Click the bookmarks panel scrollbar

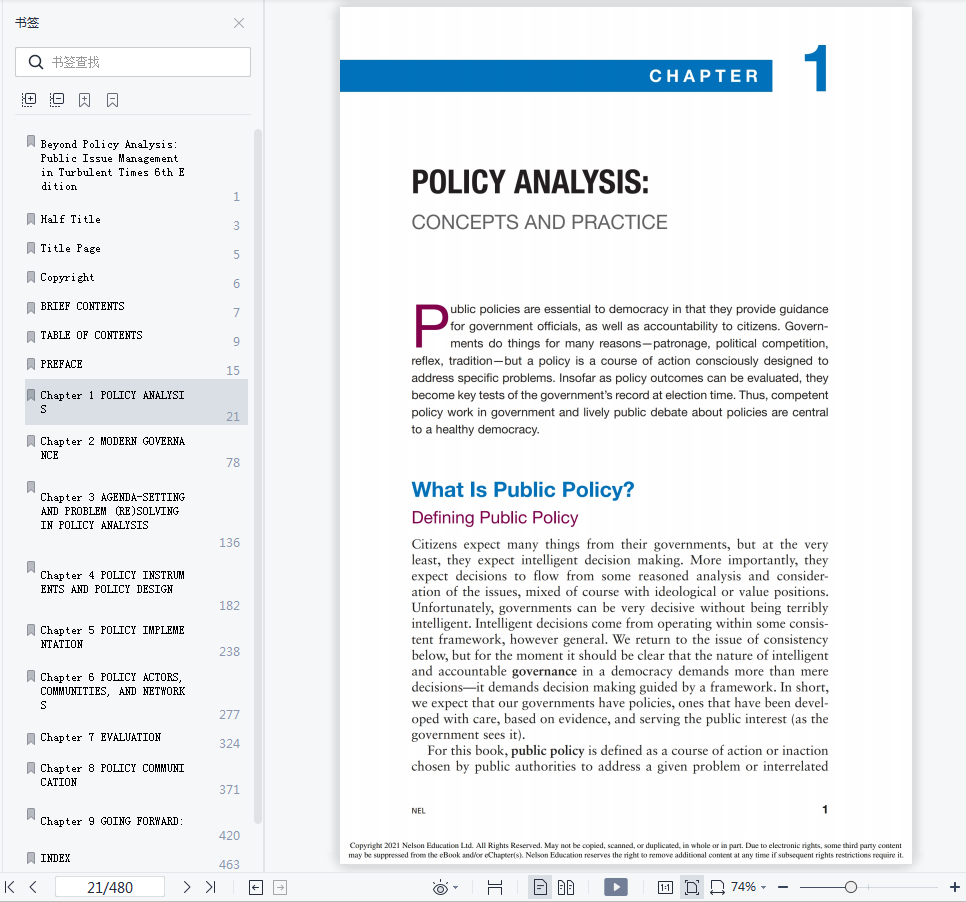(x=258, y=476)
